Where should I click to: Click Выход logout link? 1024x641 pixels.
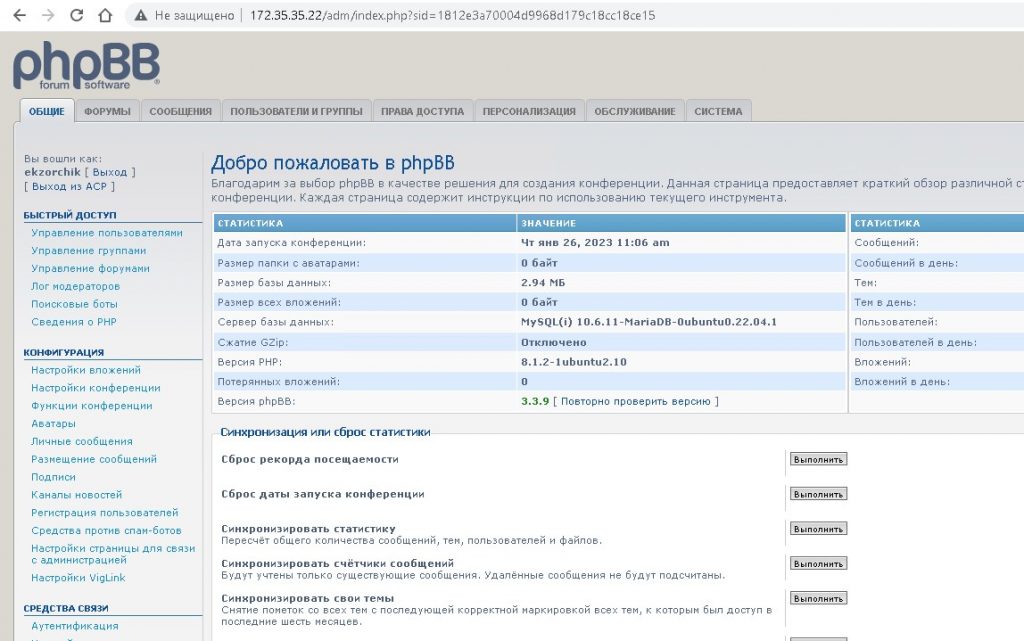tap(110, 172)
